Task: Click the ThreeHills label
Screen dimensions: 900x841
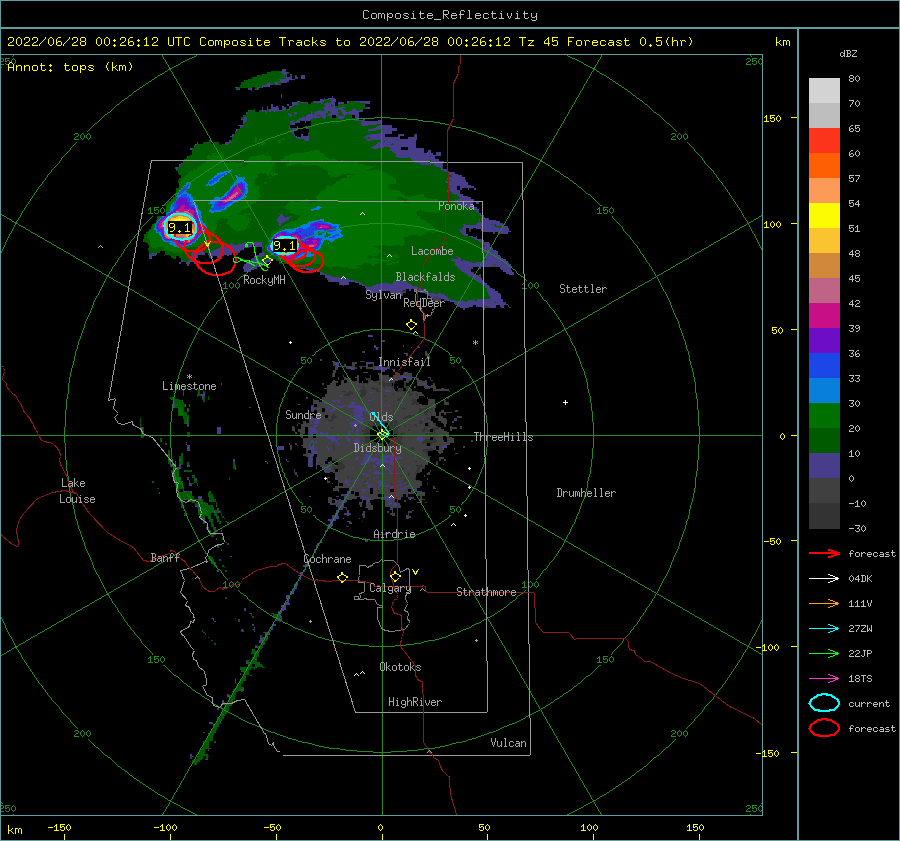Action: tap(503, 437)
